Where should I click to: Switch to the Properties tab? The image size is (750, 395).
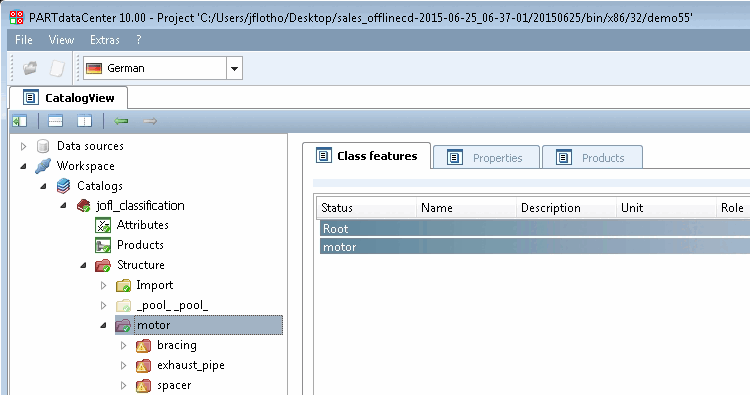pos(486,157)
